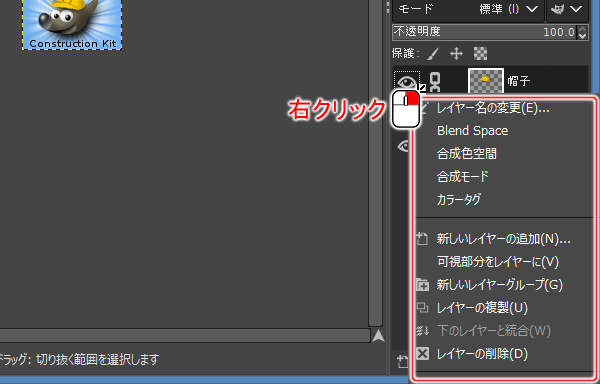The height and width of the screenshot is (384, 600).
Task: Toggle the lock position move-arrows icon
Action: 456,54
